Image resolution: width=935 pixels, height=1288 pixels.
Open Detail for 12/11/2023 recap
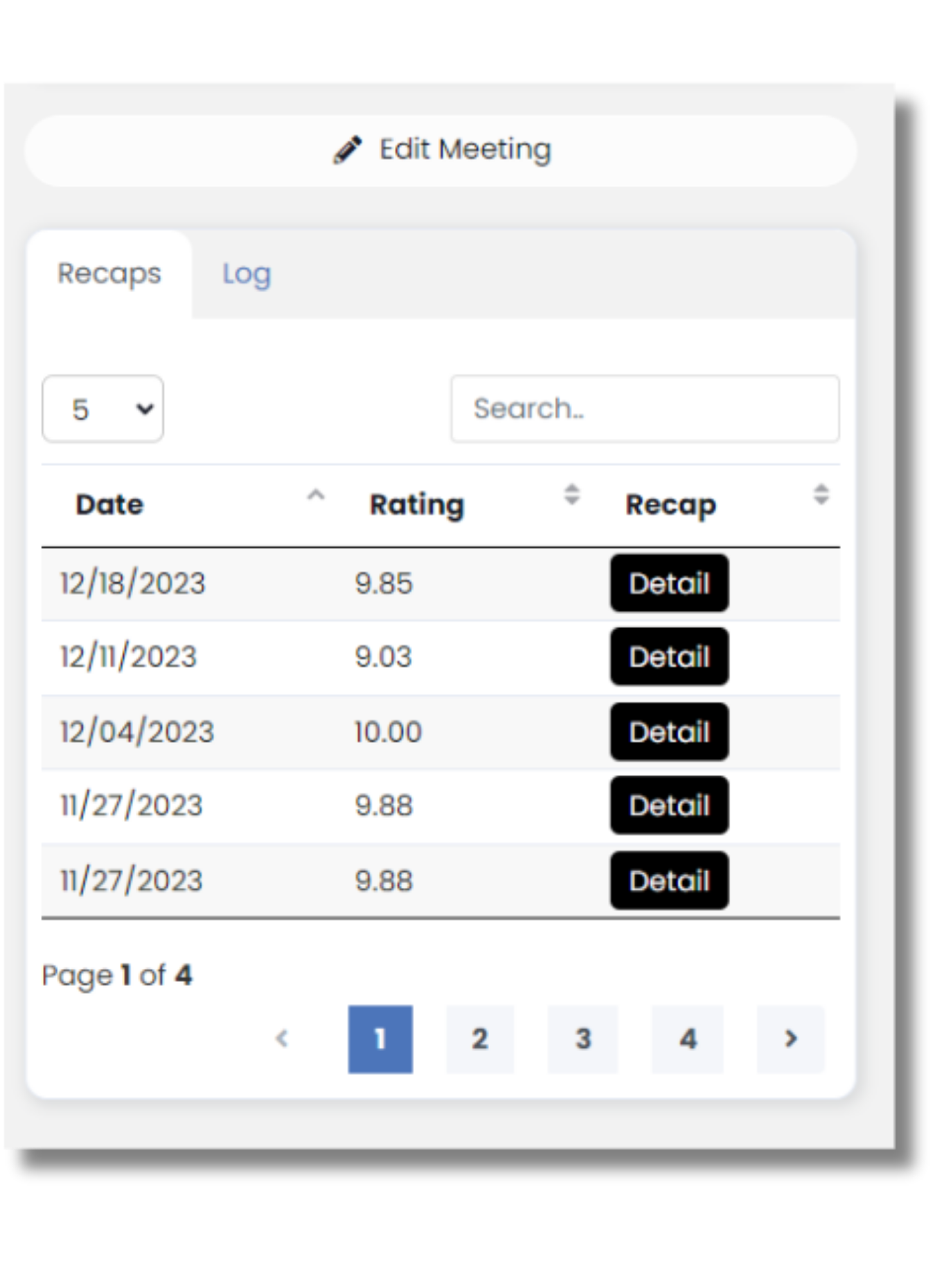tap(669, 656)
